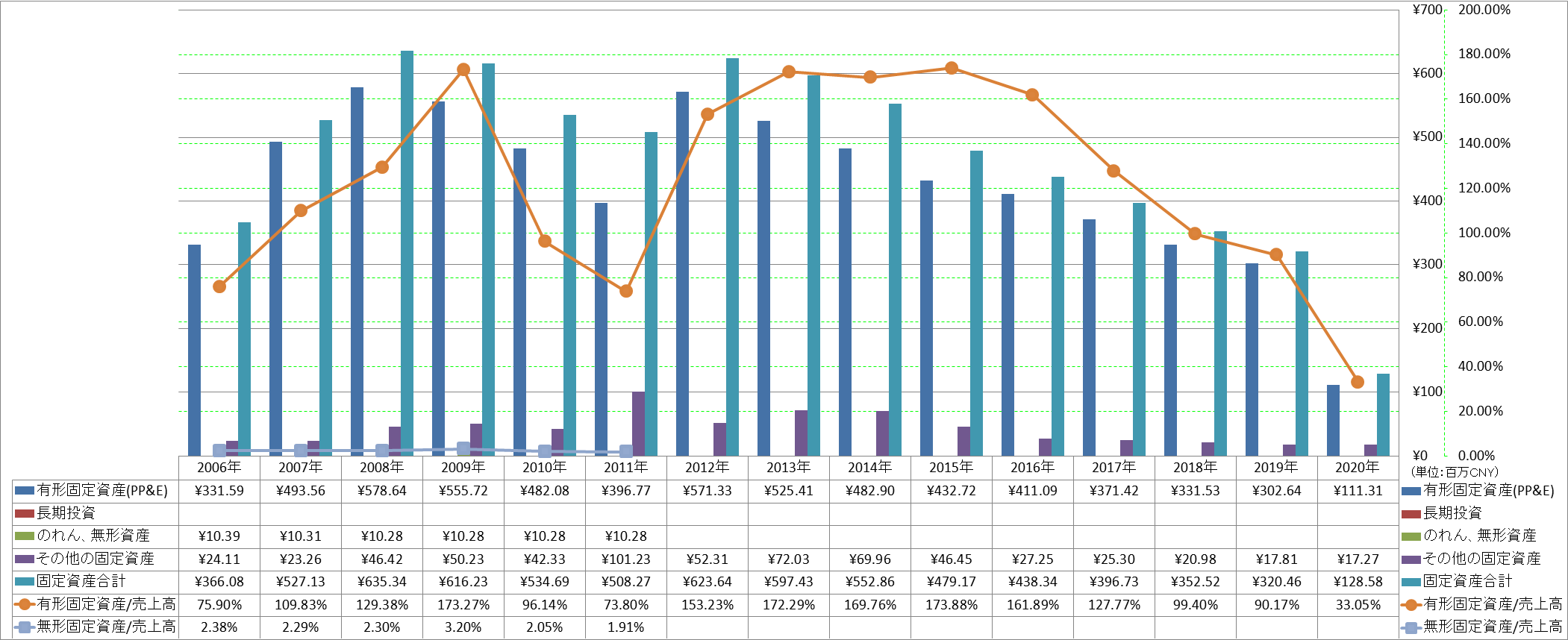Click the 2012 teal 固定資産合計 bar
Image resolution: width=1568 pixels, height=640 pixels.
pos(732,257)
